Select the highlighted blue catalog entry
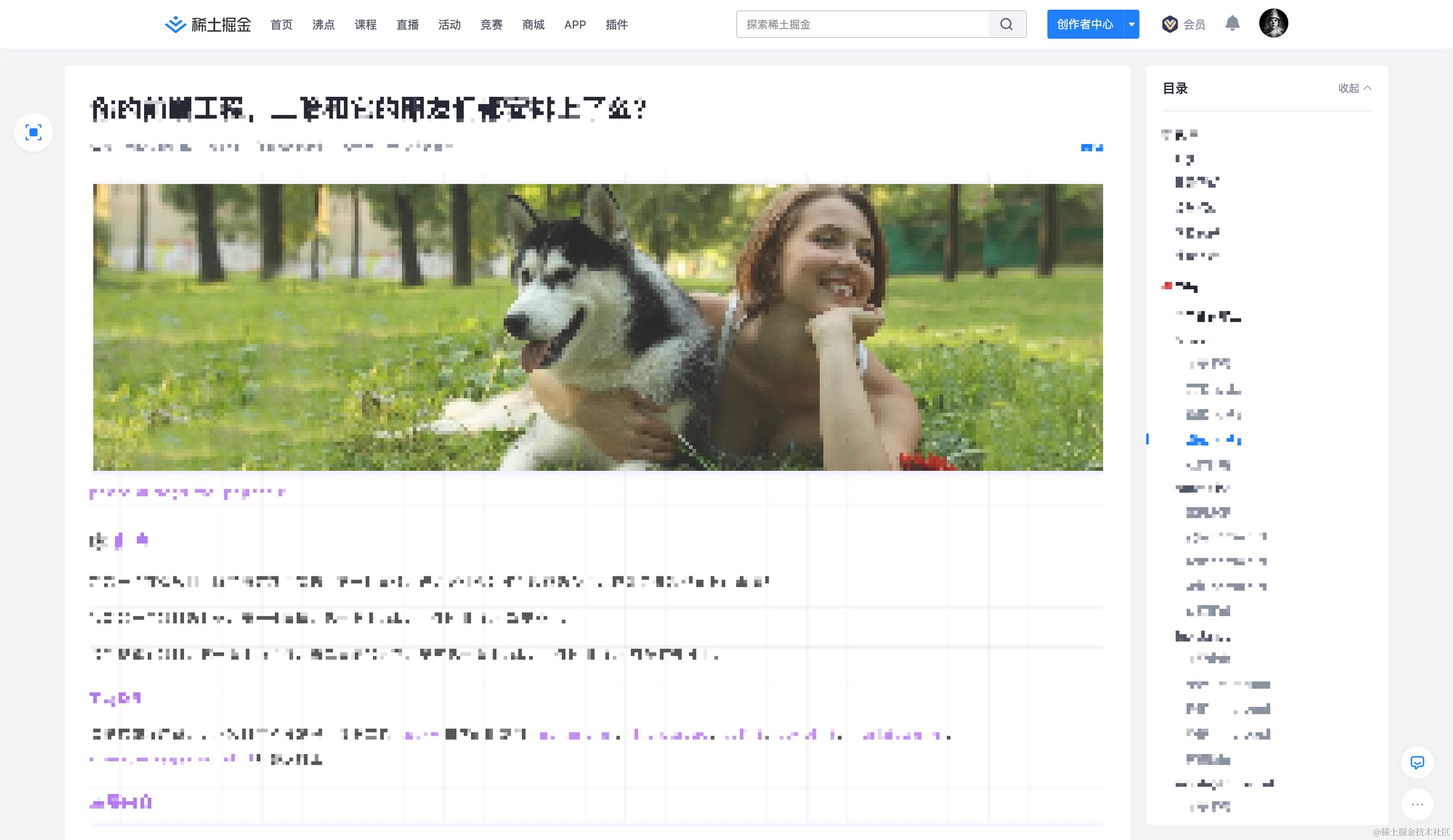The height and width of the screenshot is (840, 1453). click(1213, 440)
